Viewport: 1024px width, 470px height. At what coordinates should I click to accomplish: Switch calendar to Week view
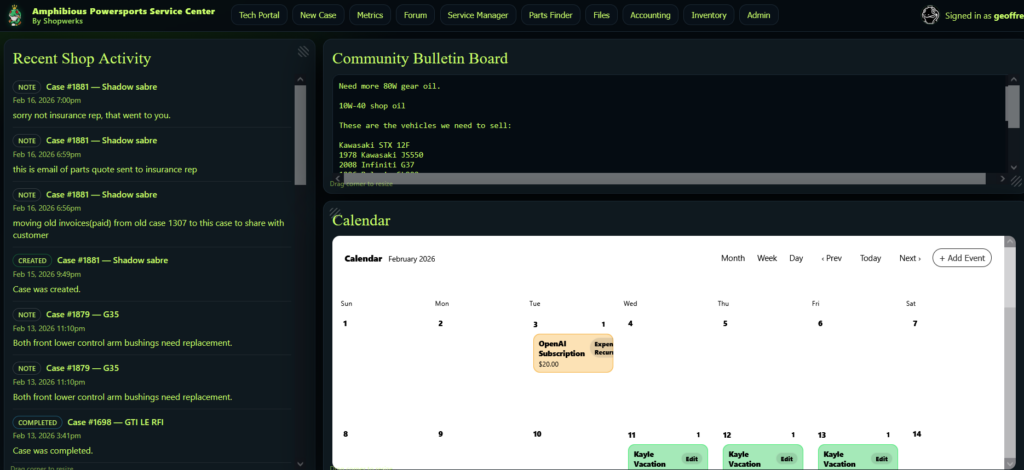point(767,258)
